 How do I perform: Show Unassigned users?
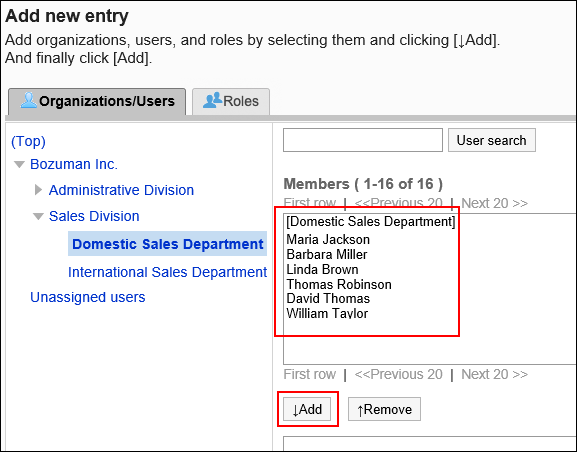pyautogui.click(x=88, y=297)
